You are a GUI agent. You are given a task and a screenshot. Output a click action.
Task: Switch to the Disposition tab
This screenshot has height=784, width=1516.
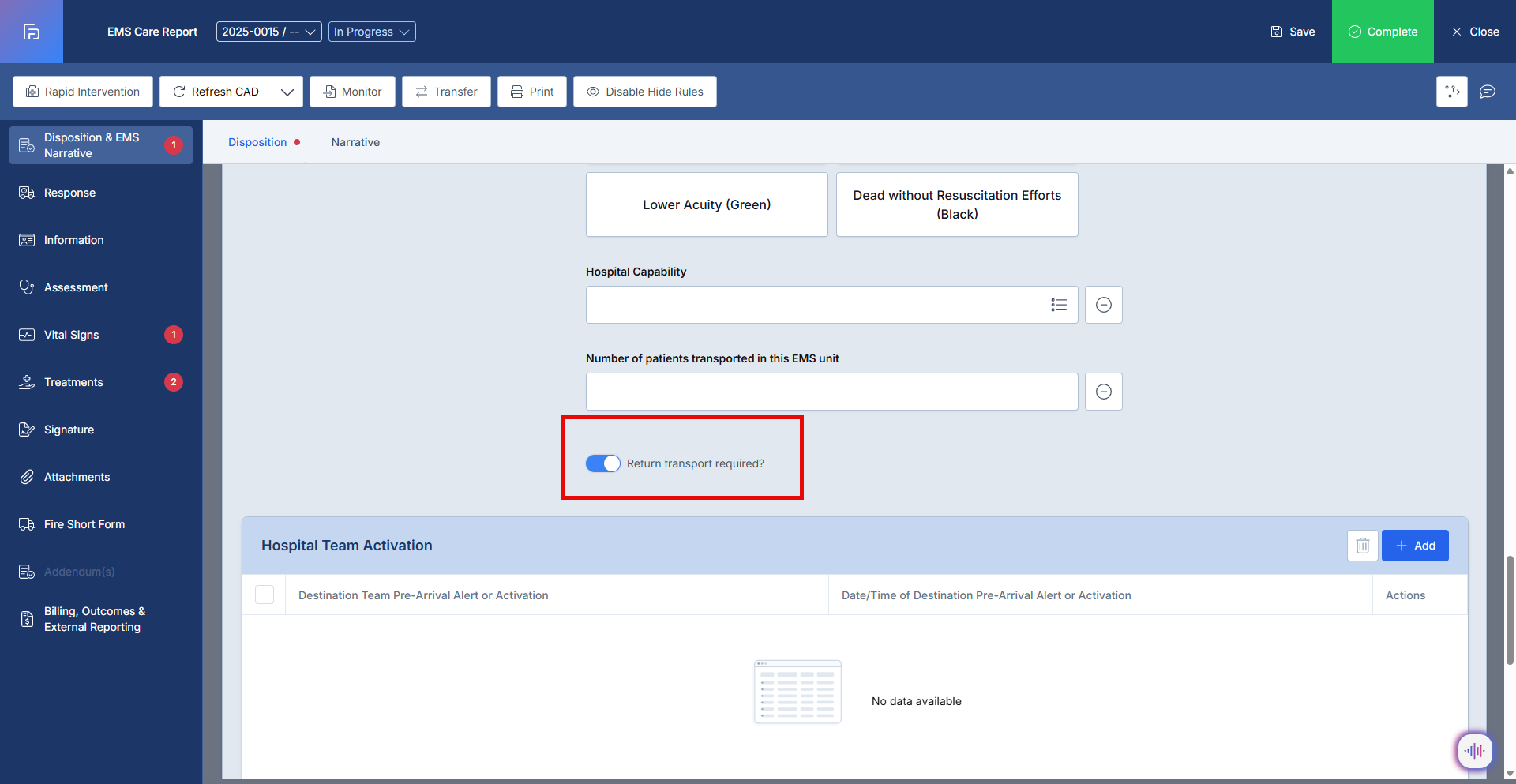coord(264,142)
